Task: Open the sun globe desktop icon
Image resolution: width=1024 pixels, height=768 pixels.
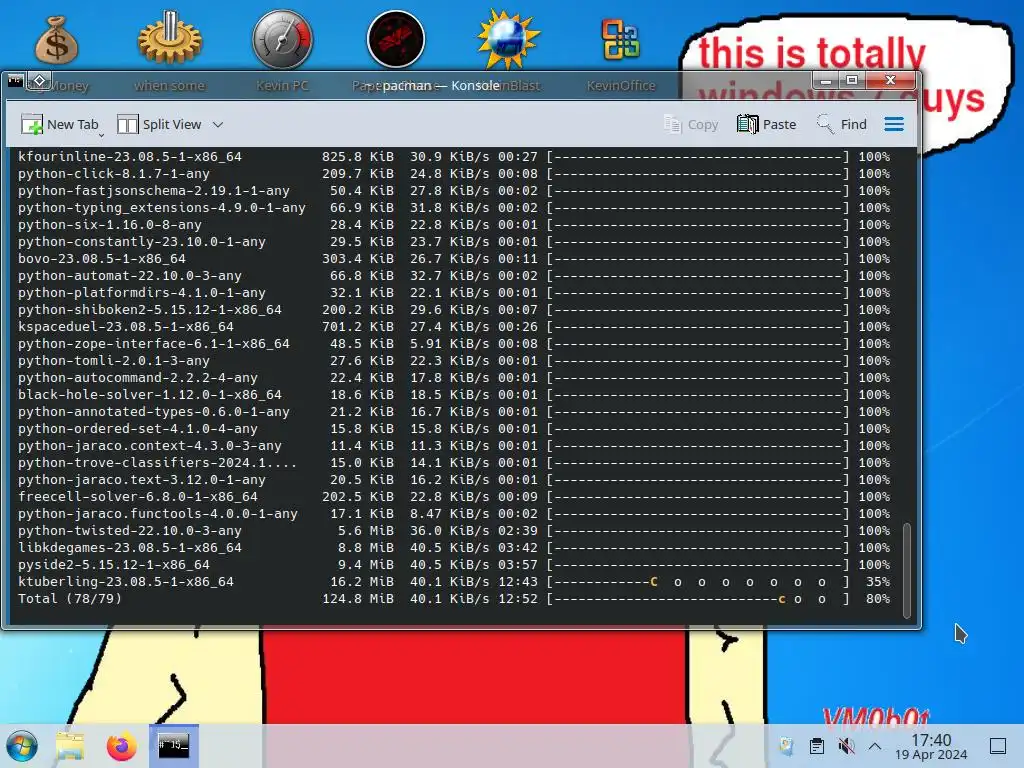Action: pos(508,39)
